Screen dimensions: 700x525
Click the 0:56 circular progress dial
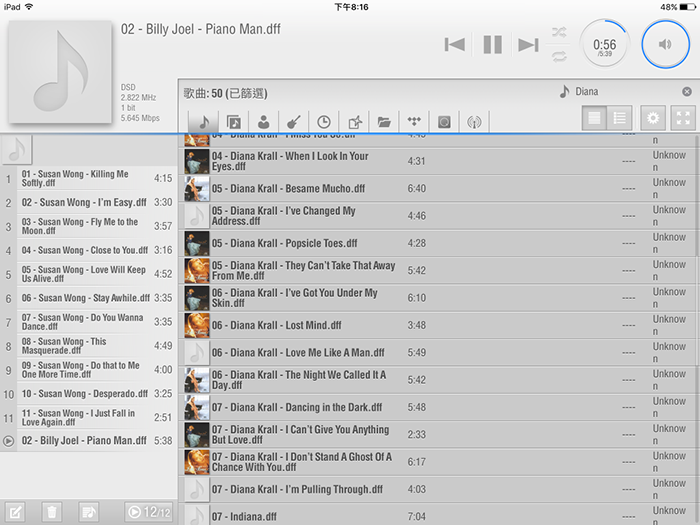click(604, 44)
